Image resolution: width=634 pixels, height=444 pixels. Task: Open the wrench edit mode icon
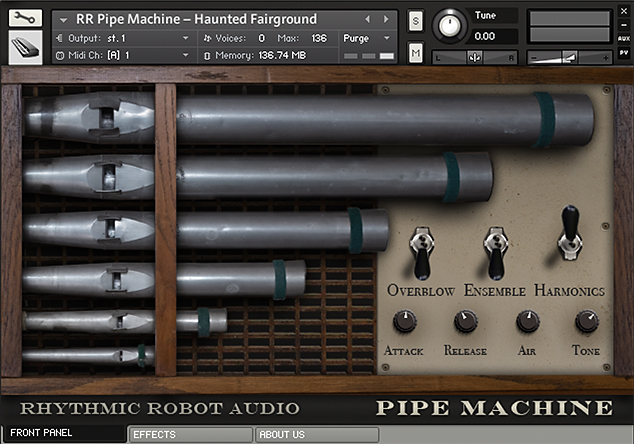25,18
